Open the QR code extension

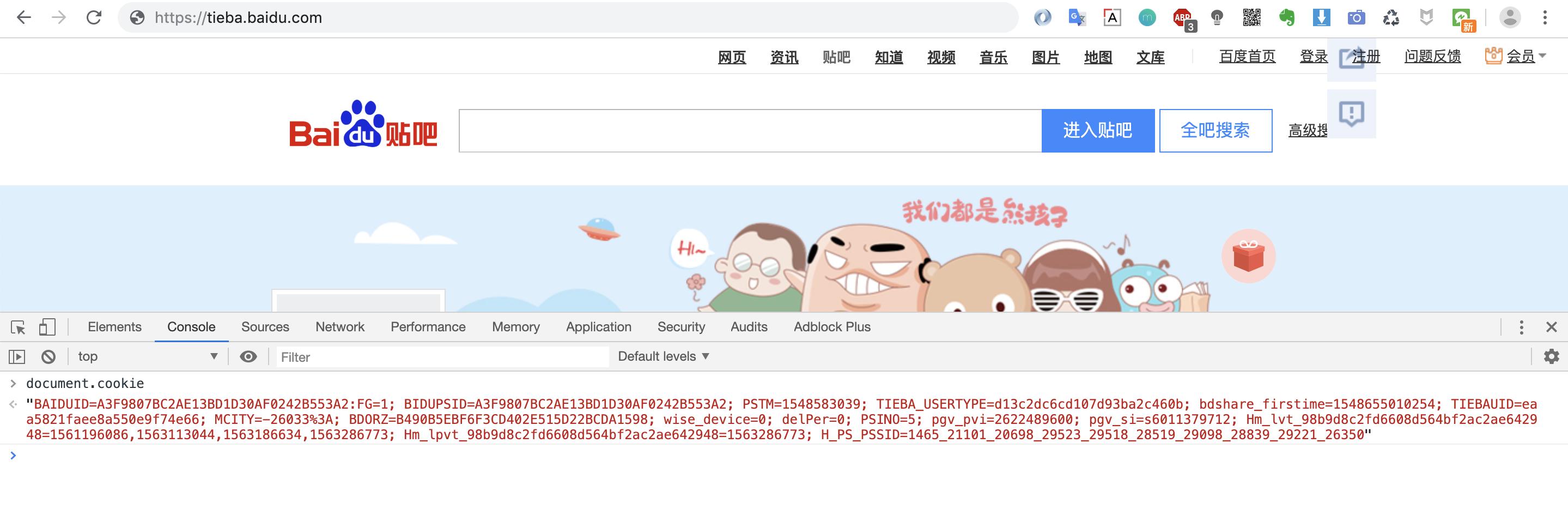click(1251, 17)
